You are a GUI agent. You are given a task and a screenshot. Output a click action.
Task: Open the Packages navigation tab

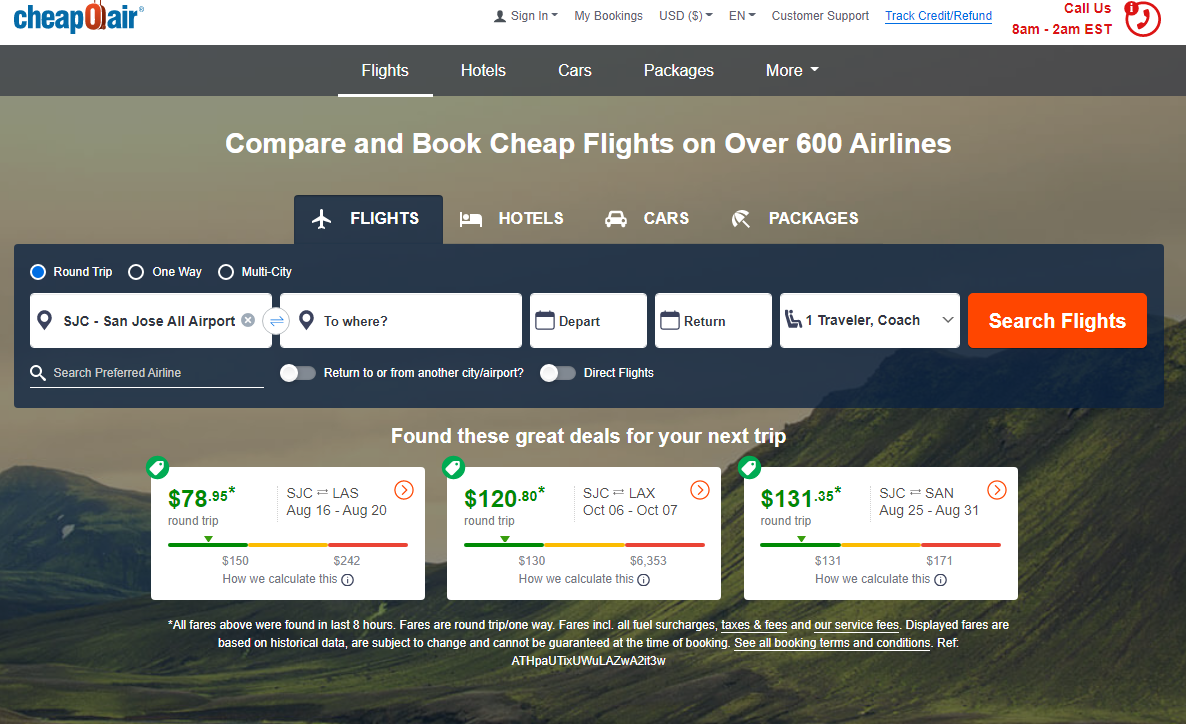[678, 70]
